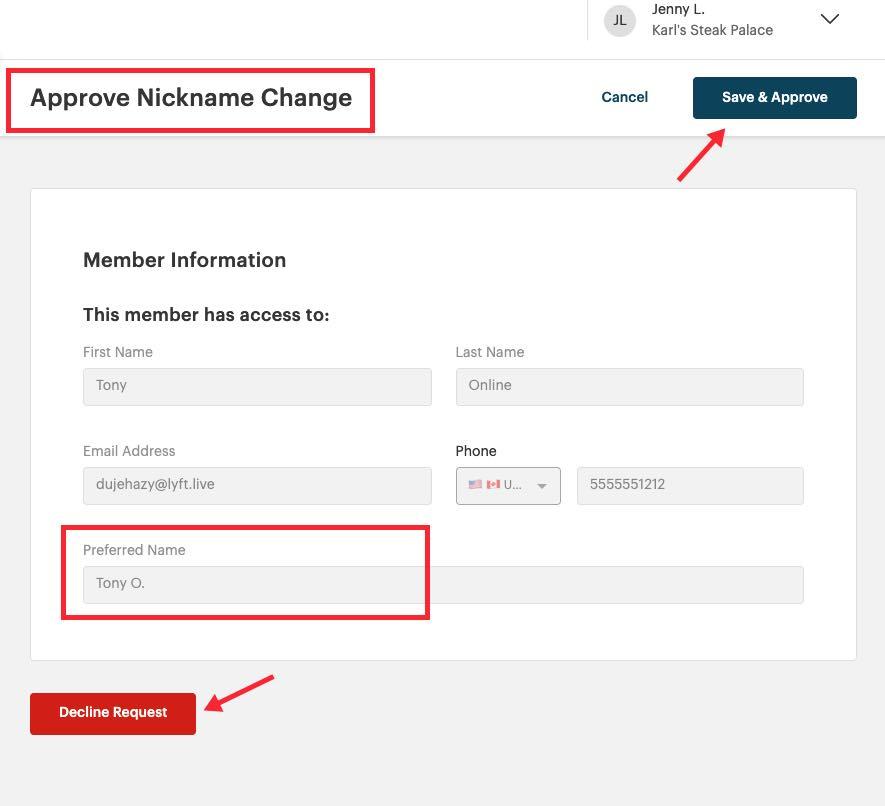Click the Approve Nickname Change heading
Screen dimensions: 885x806
click(x=191, y=98)
